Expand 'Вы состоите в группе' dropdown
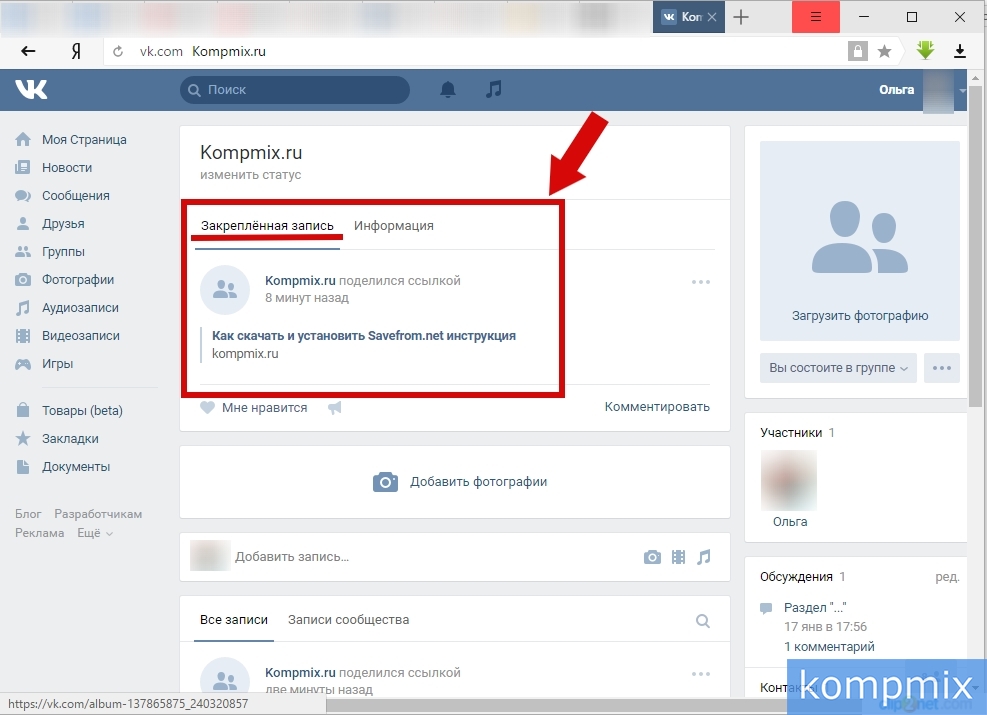This screenshot has height=715, width=987. [838, 368]
